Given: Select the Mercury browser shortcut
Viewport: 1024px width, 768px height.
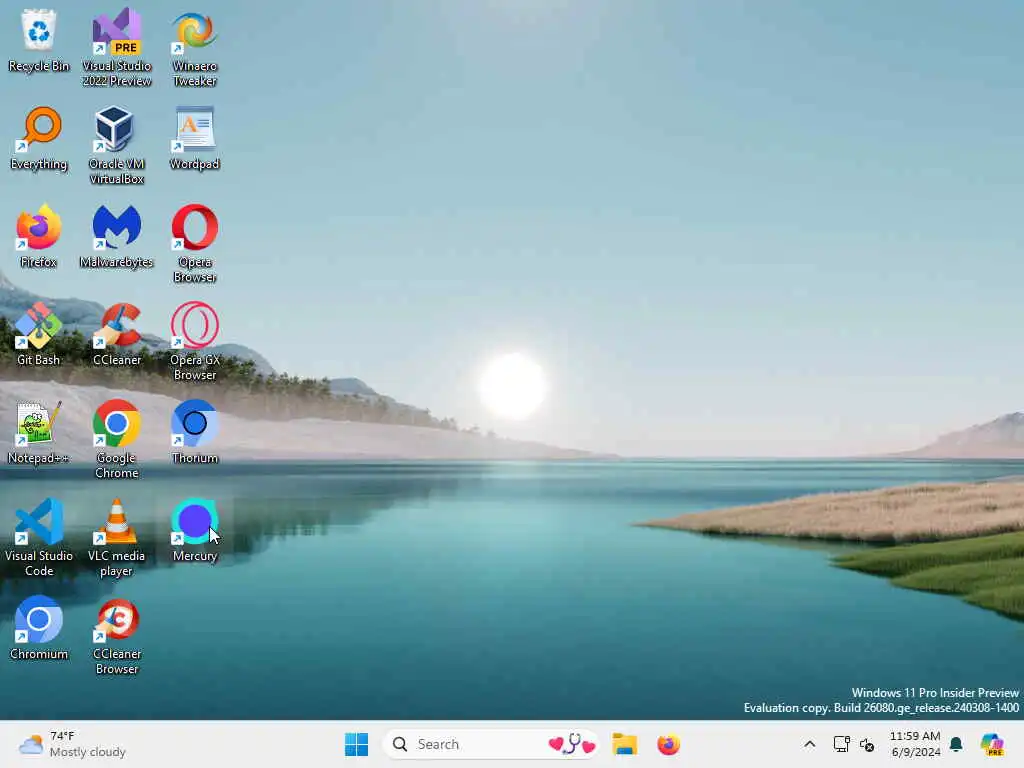Looking at the screenshot, I should click(x=195, y=531).
